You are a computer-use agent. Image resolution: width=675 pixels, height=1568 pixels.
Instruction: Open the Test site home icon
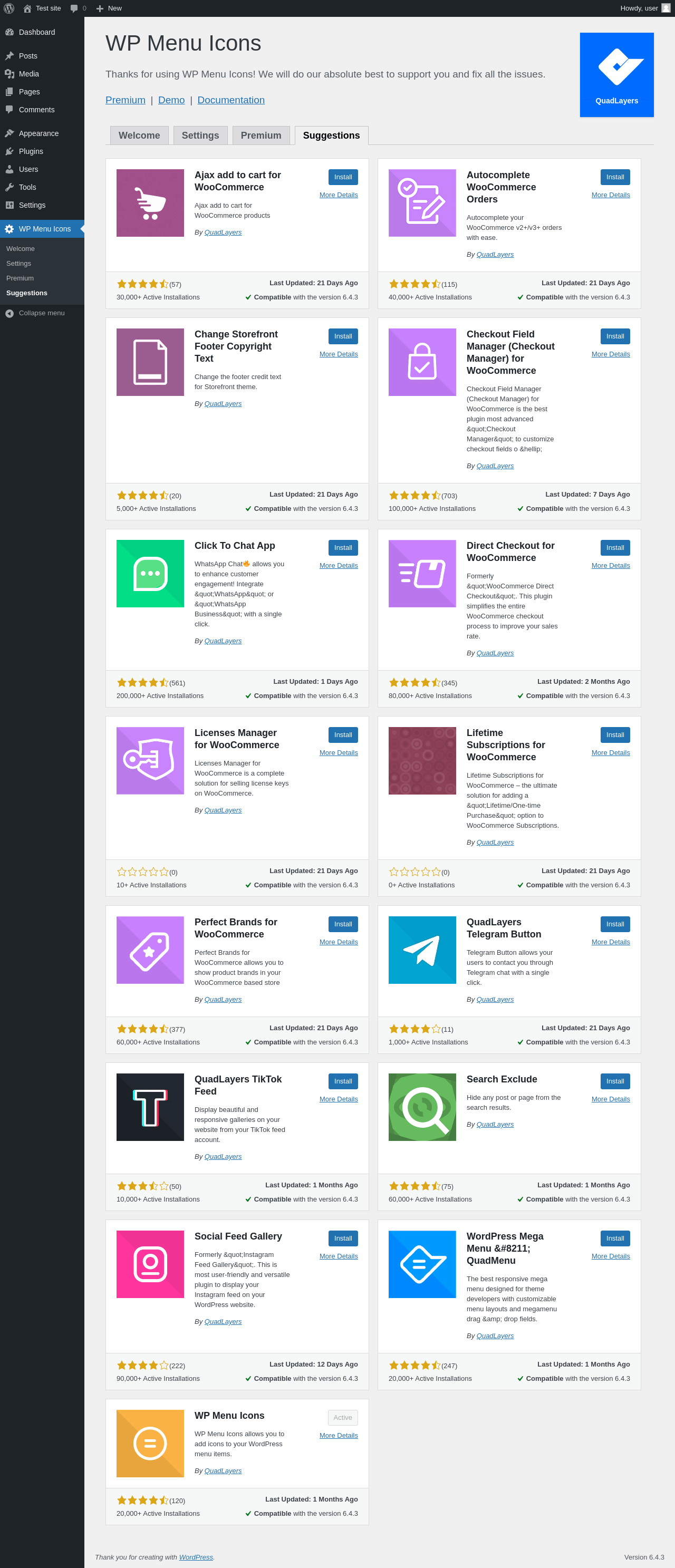coord(27,8)
